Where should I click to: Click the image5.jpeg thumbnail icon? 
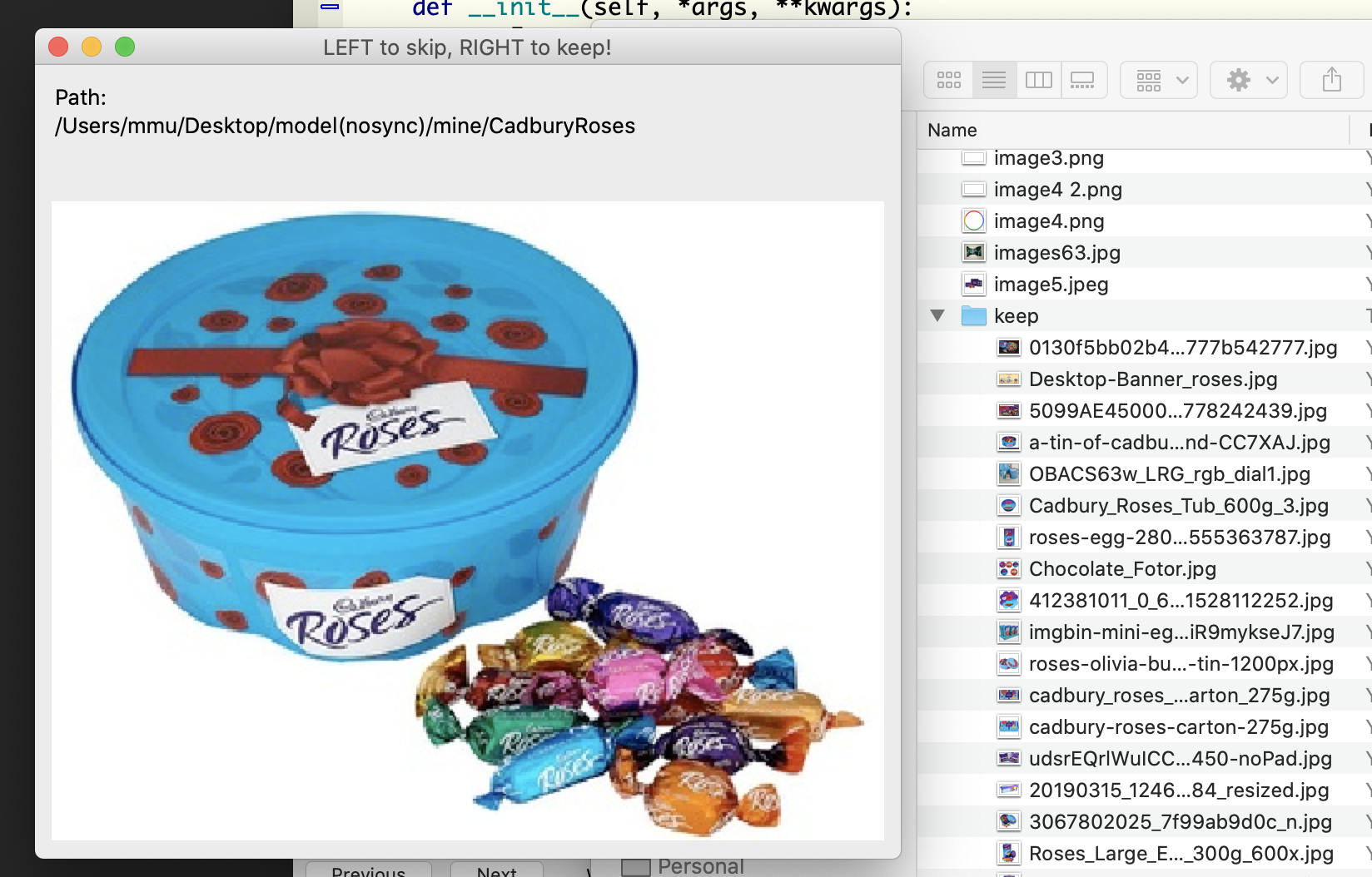pos(974,285)
